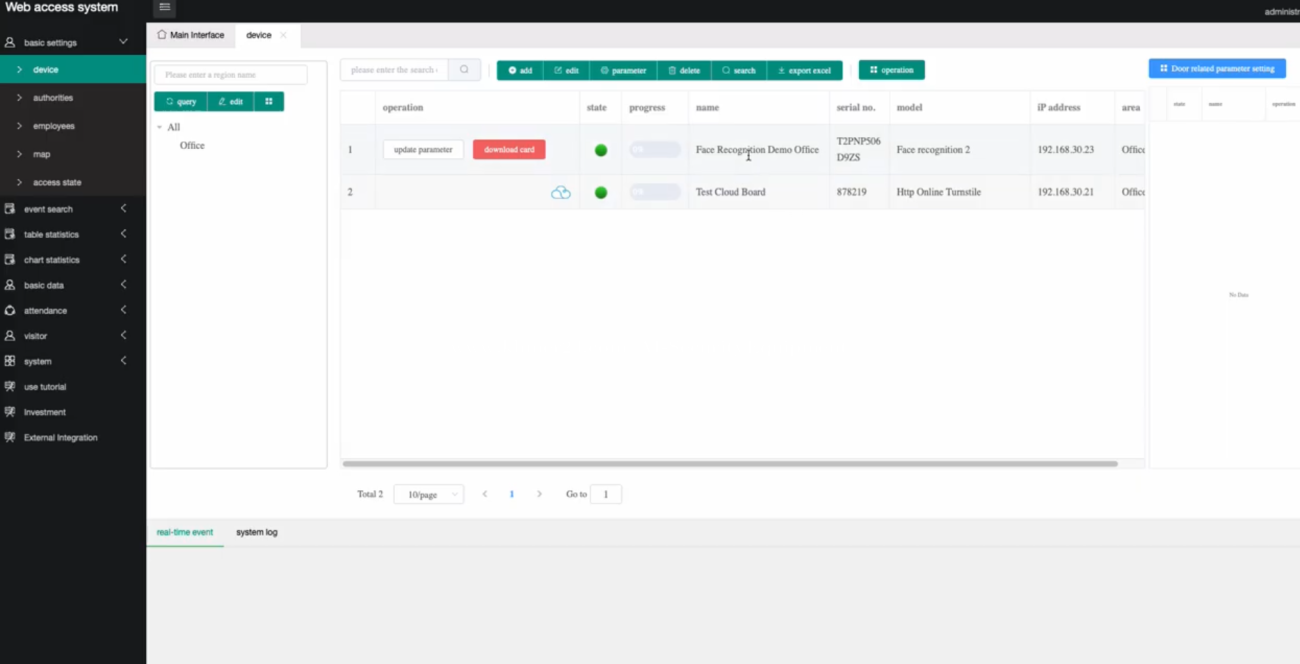Click the magnifier icon in the search box
The image size is (1300, 664).
(463, 70)
